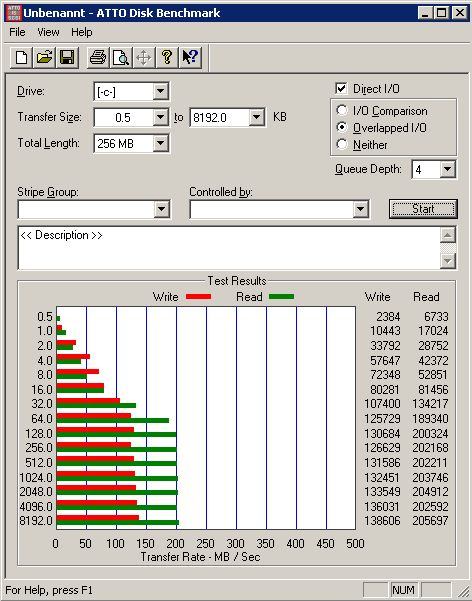Image resolution: width=472 pixels, height=601 pixels.
Task: Open Print Preview via magnifier page icon
Action: [121, 58]
